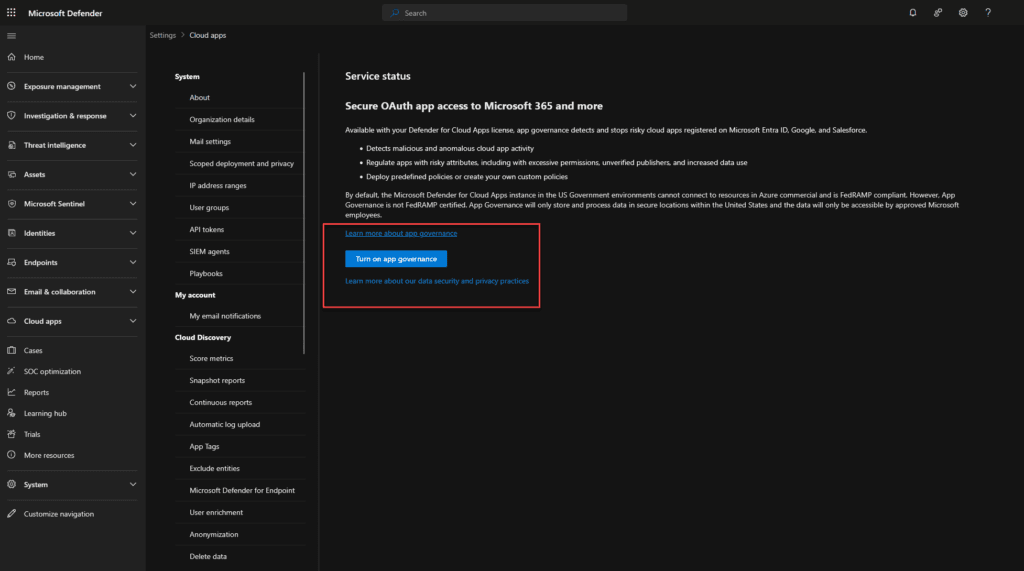Click the Cloud apps cloud icon

tap(11, 321)
